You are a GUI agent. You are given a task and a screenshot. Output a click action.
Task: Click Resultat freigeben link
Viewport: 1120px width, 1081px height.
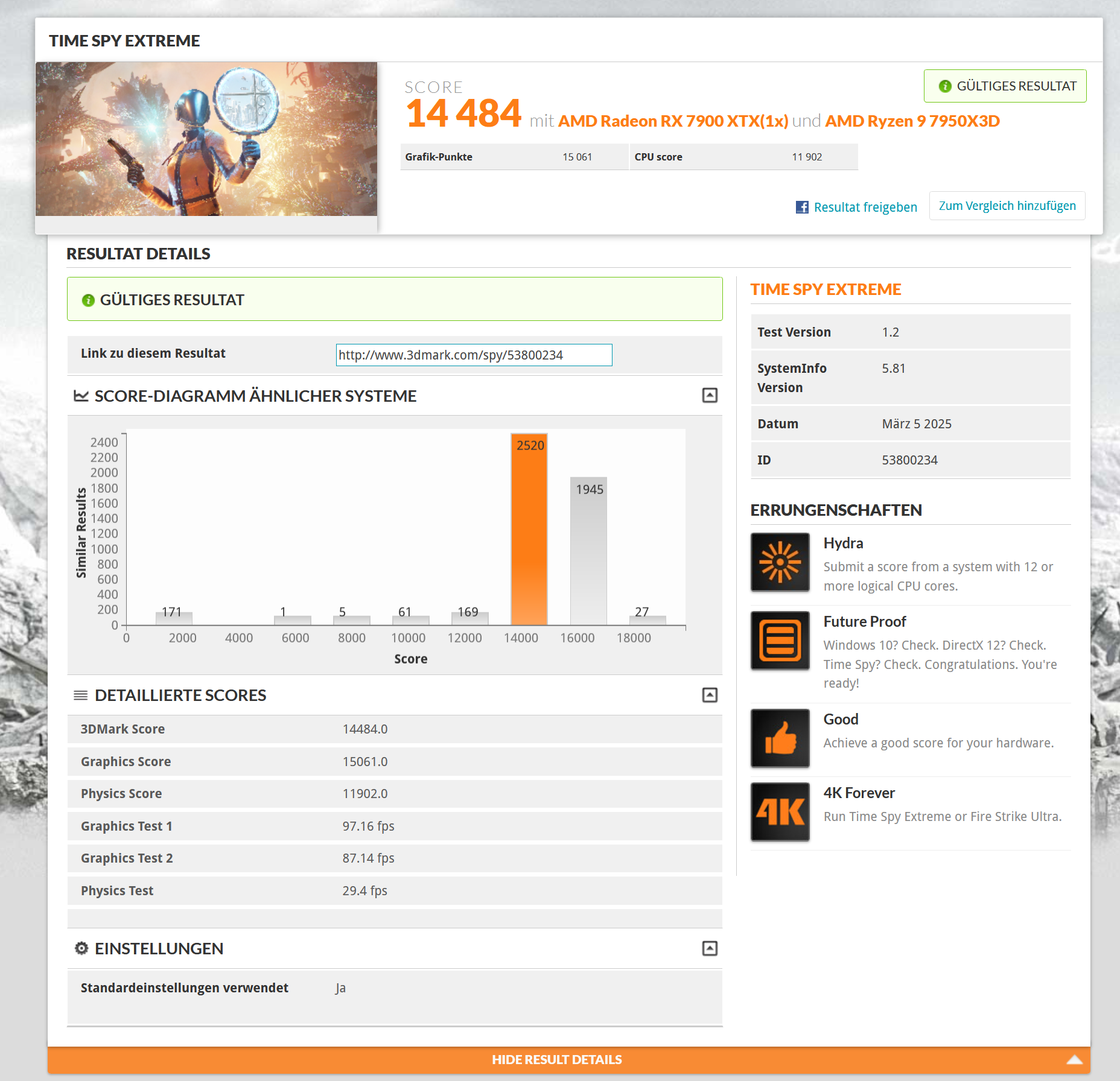pyautogui.click(x=865, y=207)
